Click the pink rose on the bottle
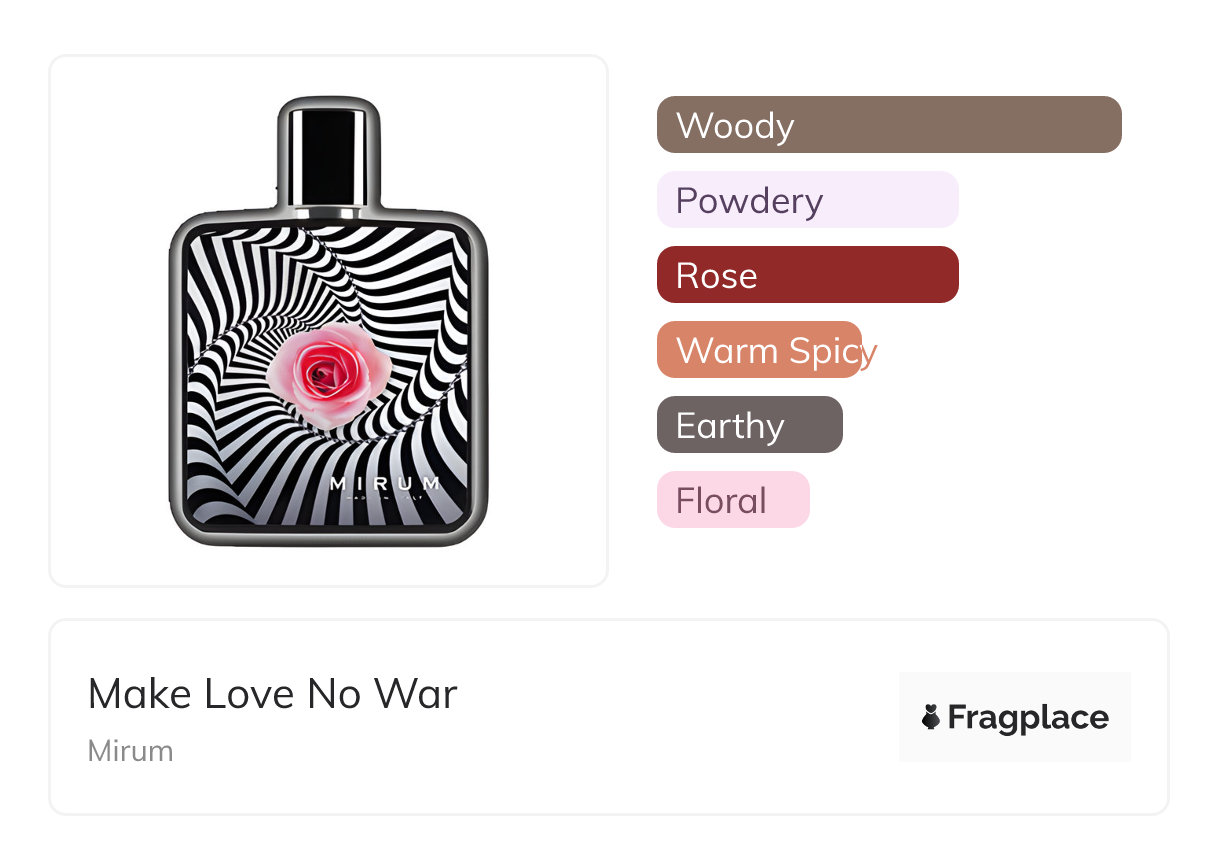 [329, 373]
